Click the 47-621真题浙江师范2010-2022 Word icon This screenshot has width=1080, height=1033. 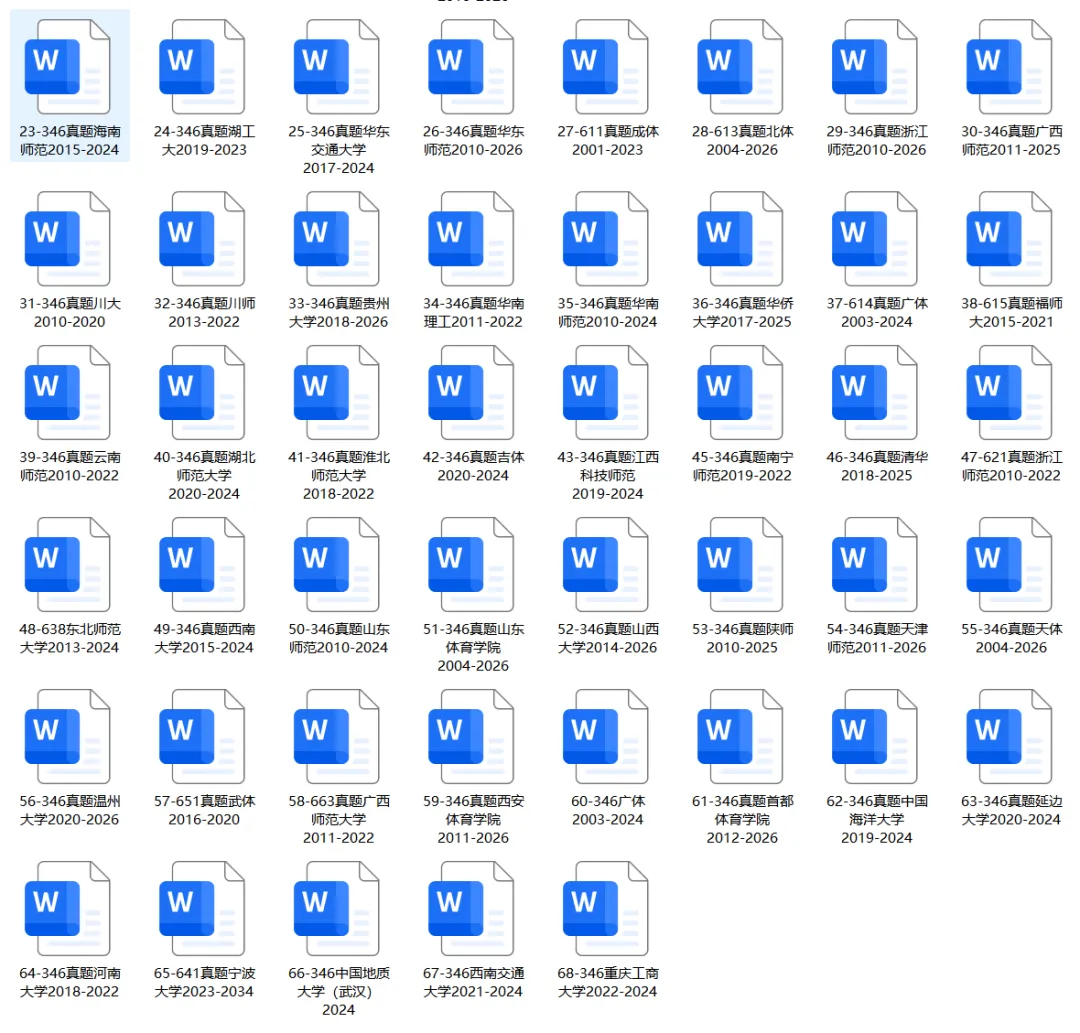click(x=1009, y=393)
